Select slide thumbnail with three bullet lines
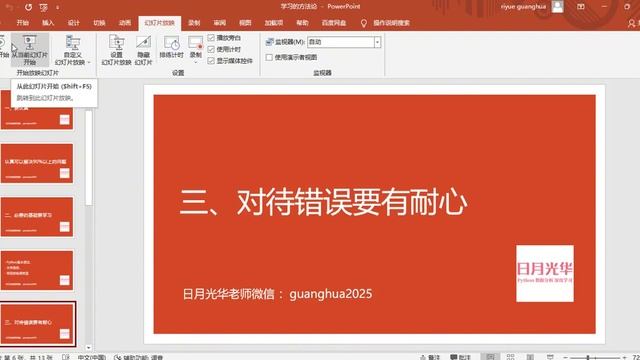 click(37, 271)
